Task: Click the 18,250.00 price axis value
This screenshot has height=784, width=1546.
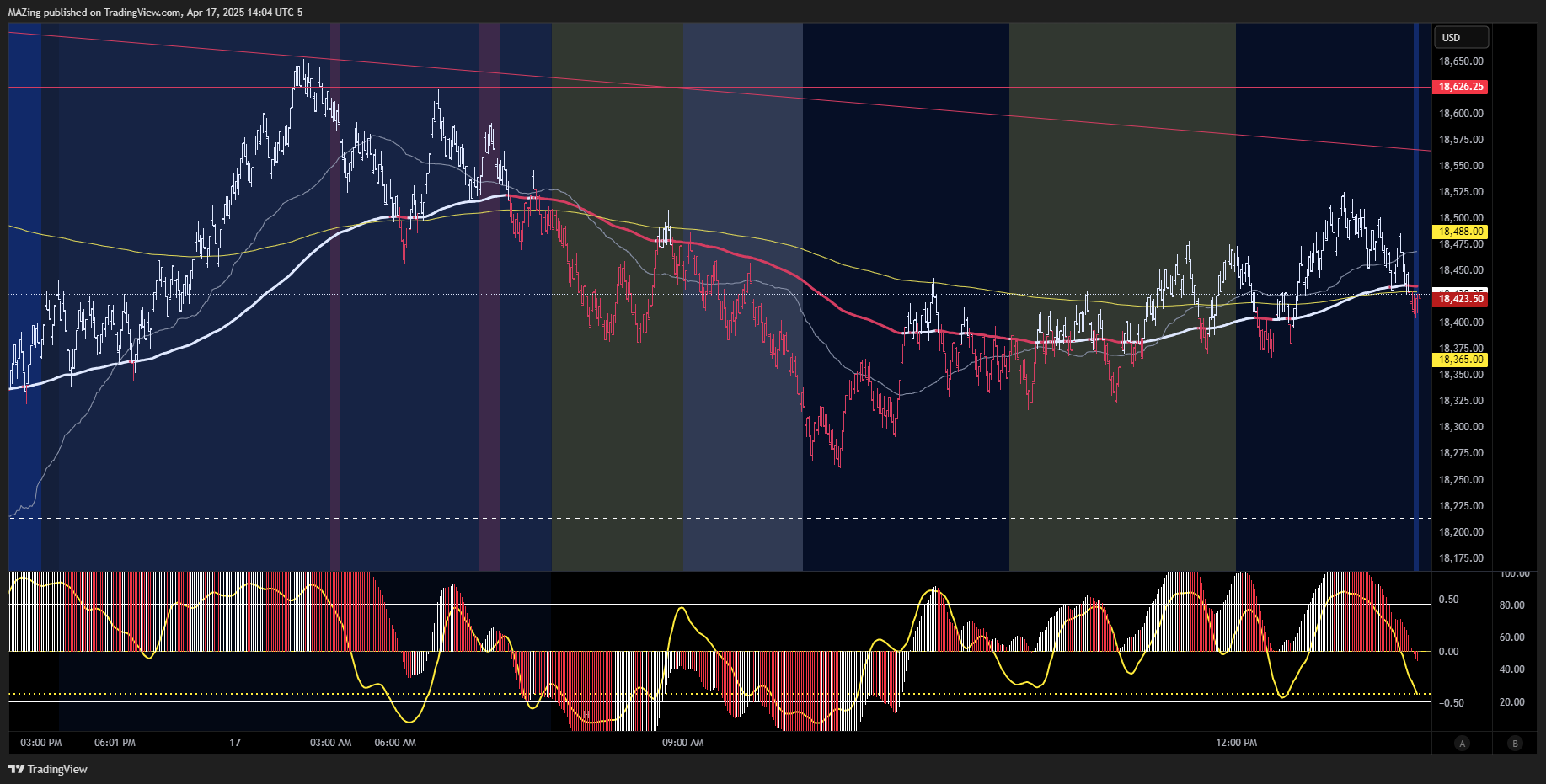Action: point(1461,480)
